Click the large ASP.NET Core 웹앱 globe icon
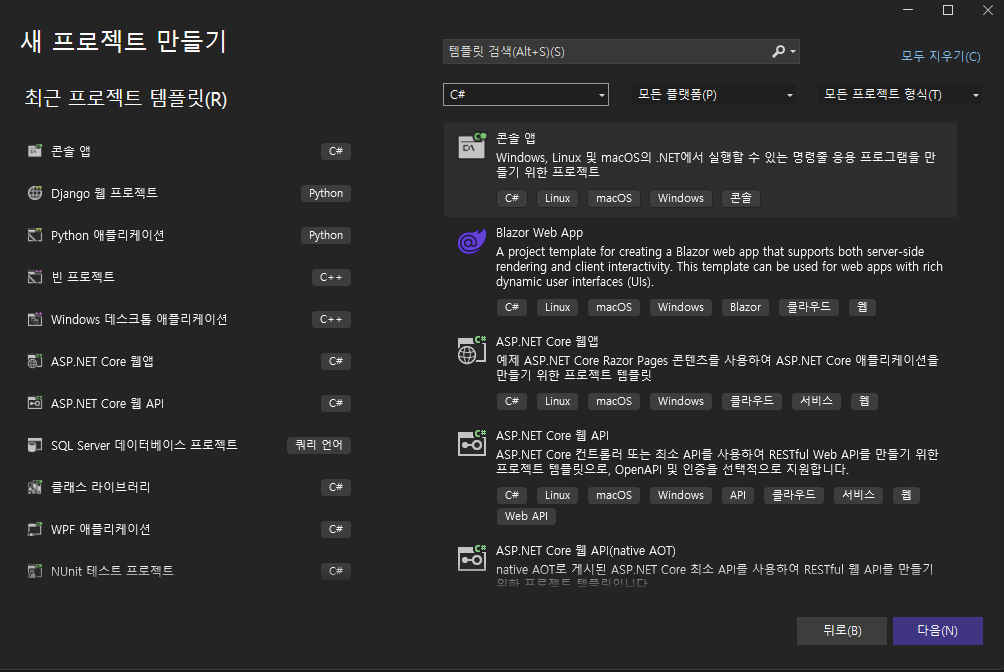 [472, 350]
